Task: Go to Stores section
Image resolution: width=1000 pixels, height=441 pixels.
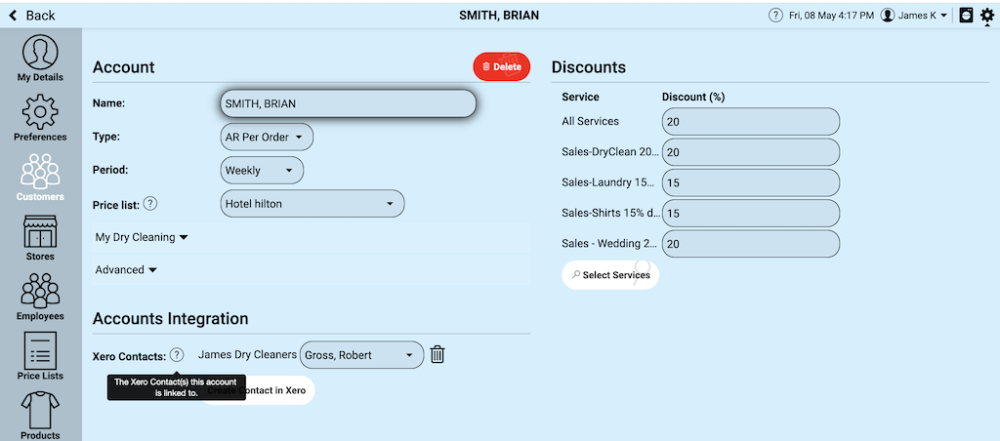Action: point(40,236)
